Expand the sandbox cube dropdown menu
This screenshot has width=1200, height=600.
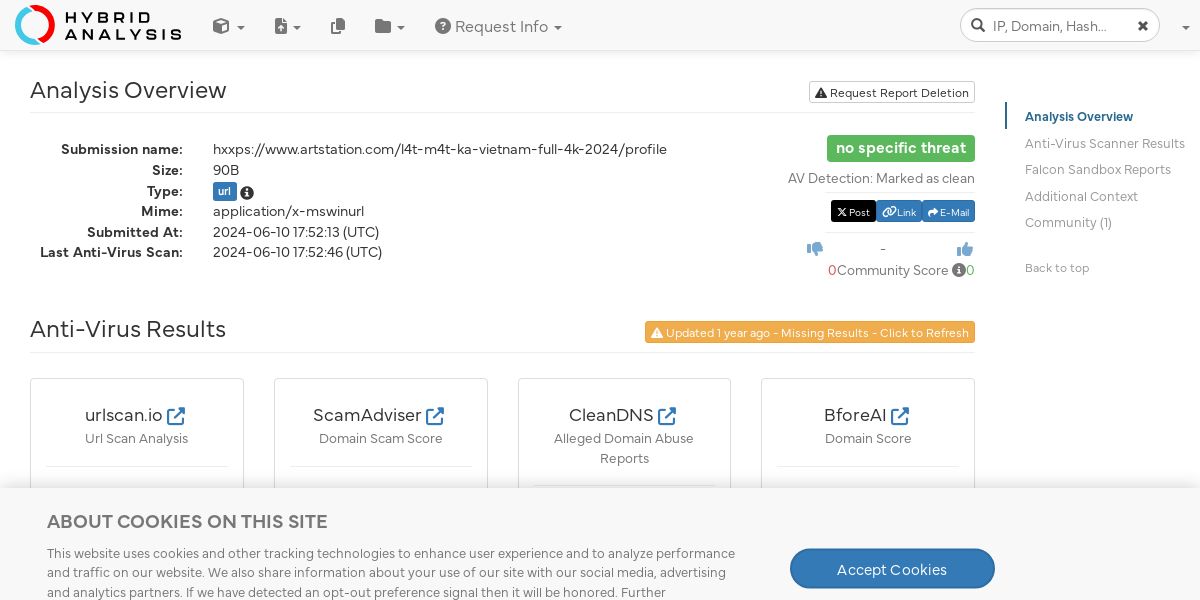(228, 27)
